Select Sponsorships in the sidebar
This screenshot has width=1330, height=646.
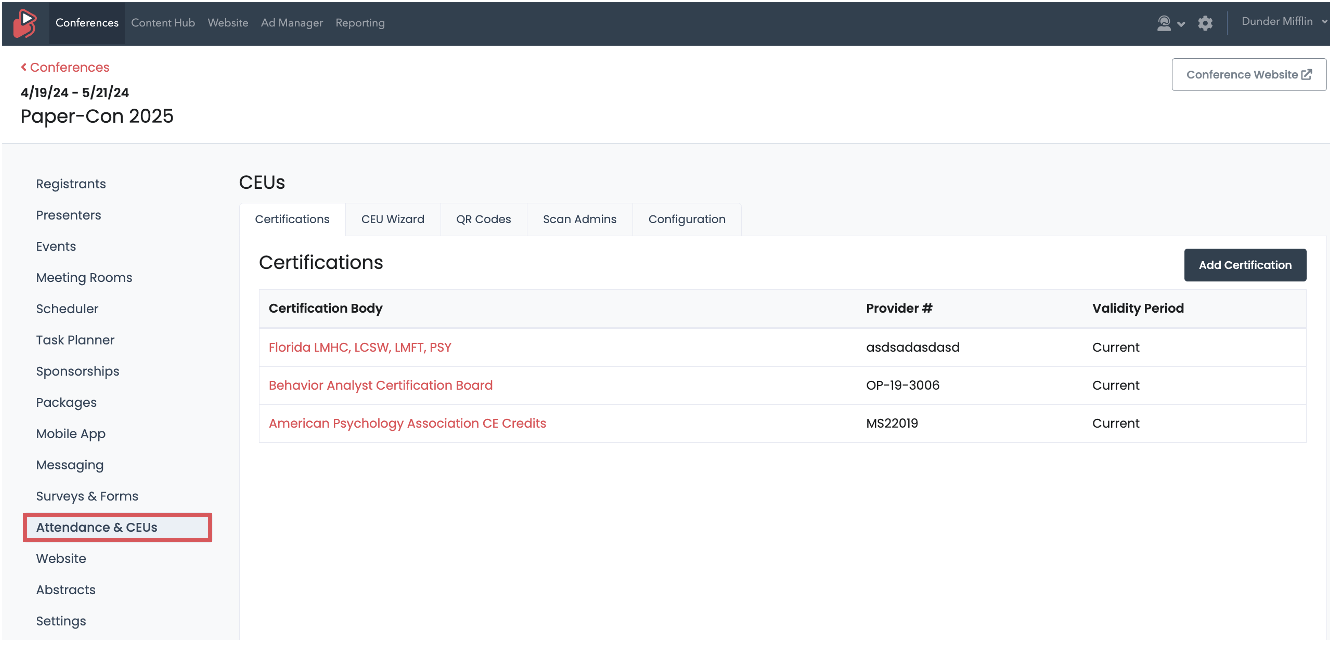click(x=78, y=371)
